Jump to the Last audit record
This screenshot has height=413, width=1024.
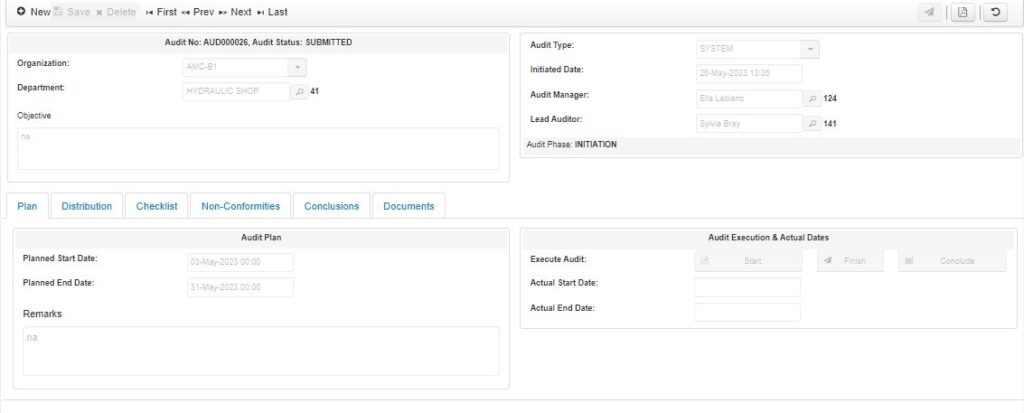coord(272,12)
